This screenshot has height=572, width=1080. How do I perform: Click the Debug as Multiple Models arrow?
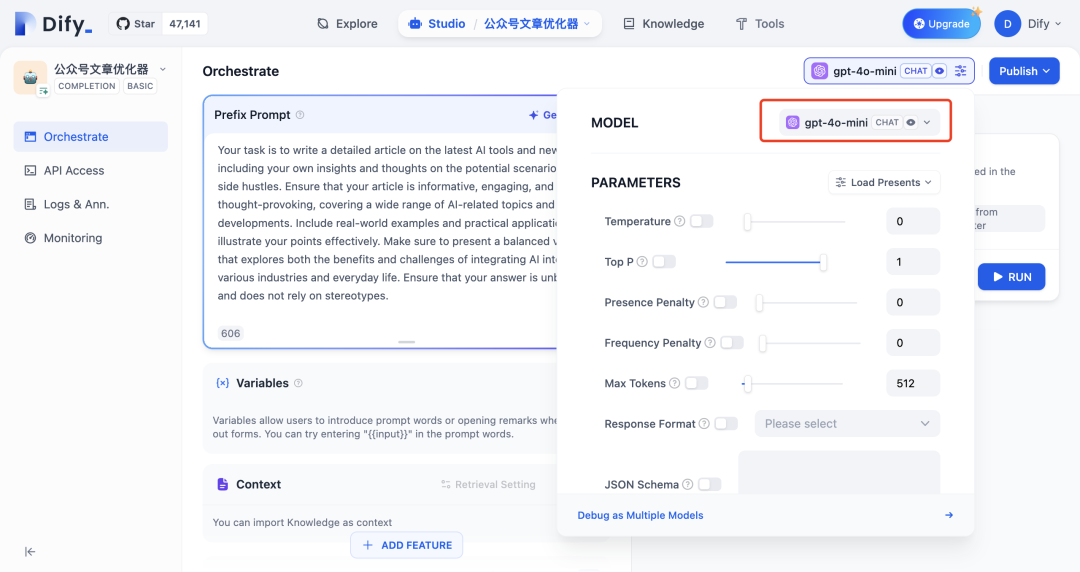(949, 515)
